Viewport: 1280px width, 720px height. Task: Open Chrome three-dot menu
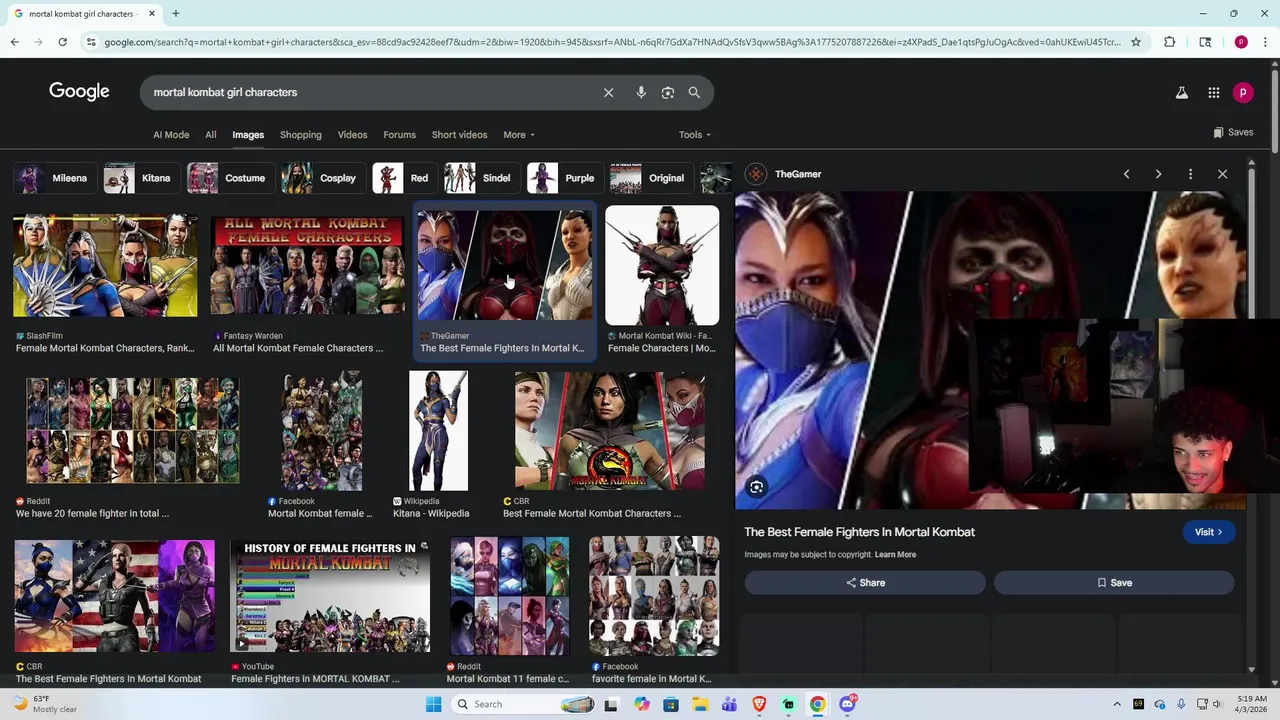1265,42
